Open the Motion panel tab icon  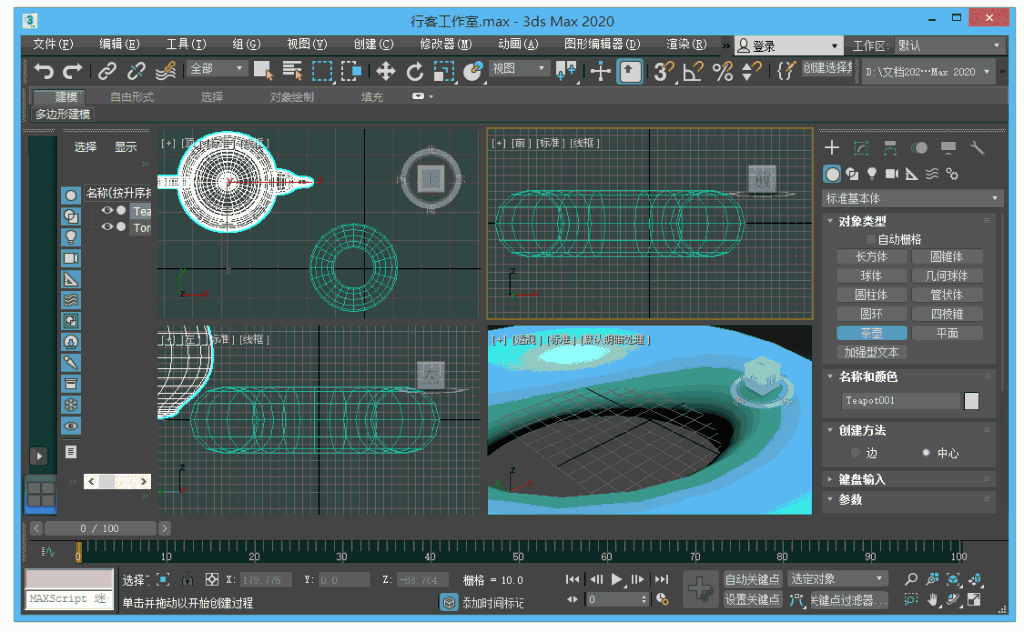coord(920,148)
